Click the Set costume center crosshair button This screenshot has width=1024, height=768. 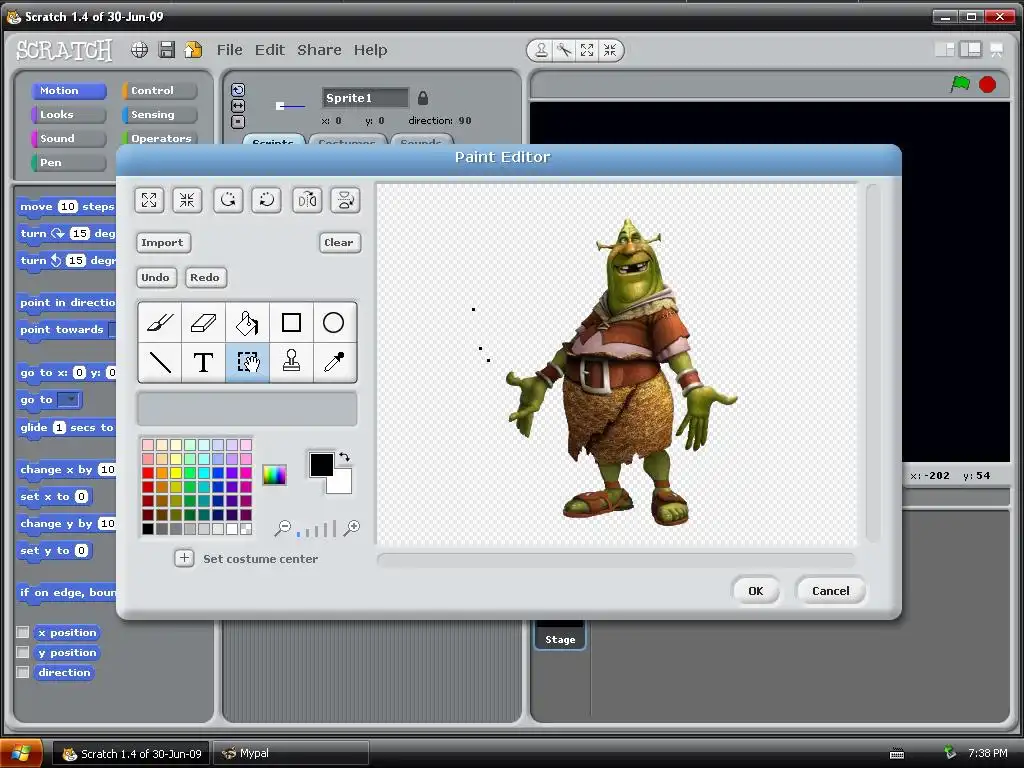tap(184, 558)
